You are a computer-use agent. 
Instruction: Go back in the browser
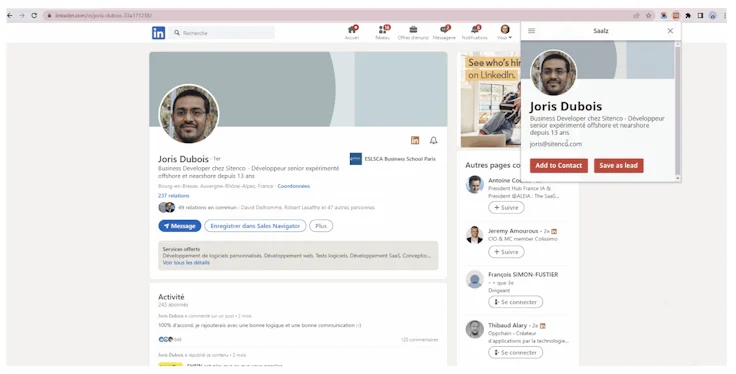tap(10, 15)
